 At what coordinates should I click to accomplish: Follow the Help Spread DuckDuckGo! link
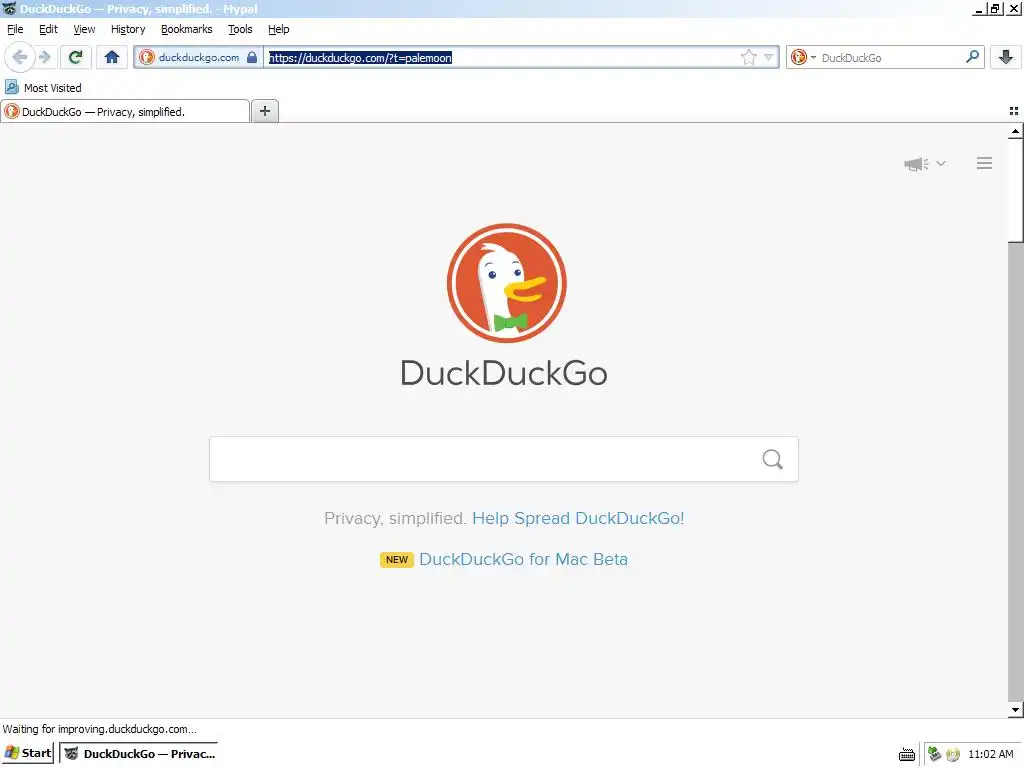[578, 519]
